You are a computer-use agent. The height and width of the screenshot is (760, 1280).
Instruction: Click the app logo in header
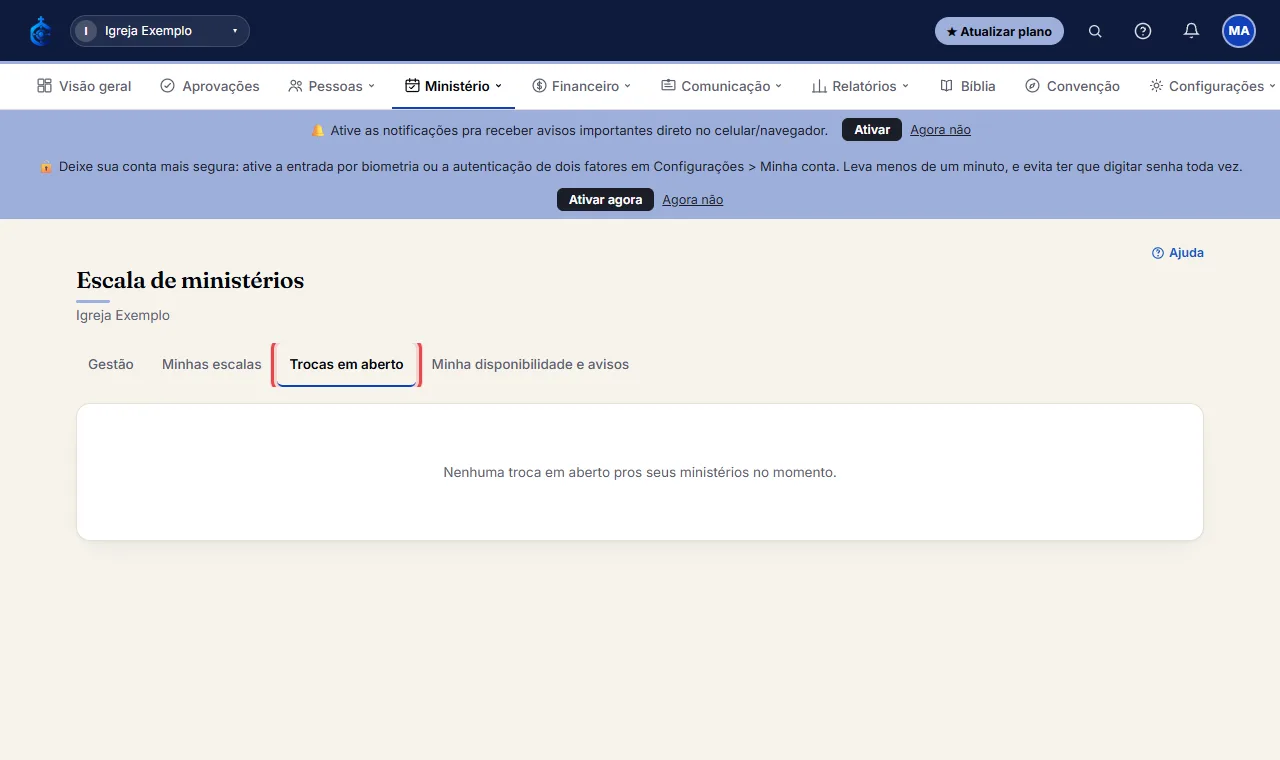pyautogui.click(x=41, y=31)
